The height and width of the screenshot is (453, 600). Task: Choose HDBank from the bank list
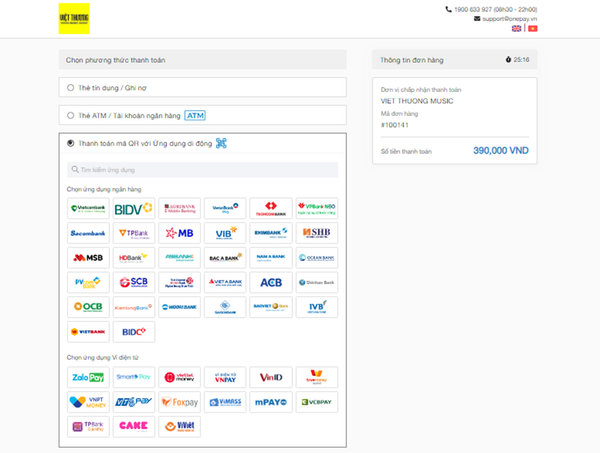[x=134, y=258]
